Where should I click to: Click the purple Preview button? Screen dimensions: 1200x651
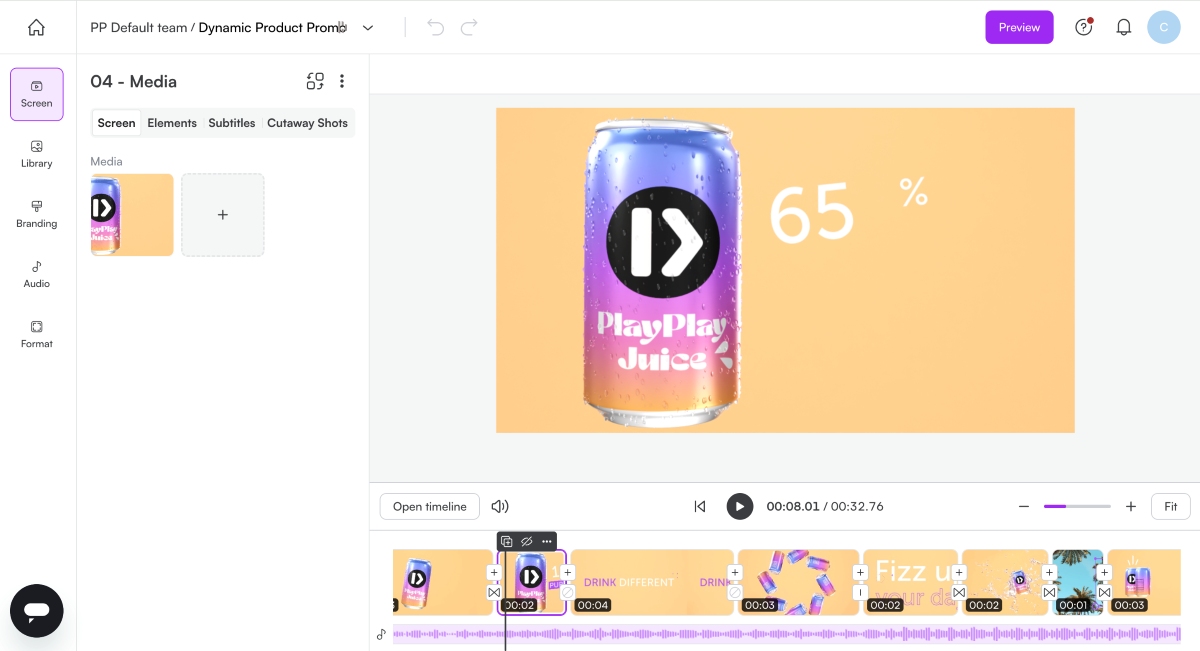point(1019,27)
